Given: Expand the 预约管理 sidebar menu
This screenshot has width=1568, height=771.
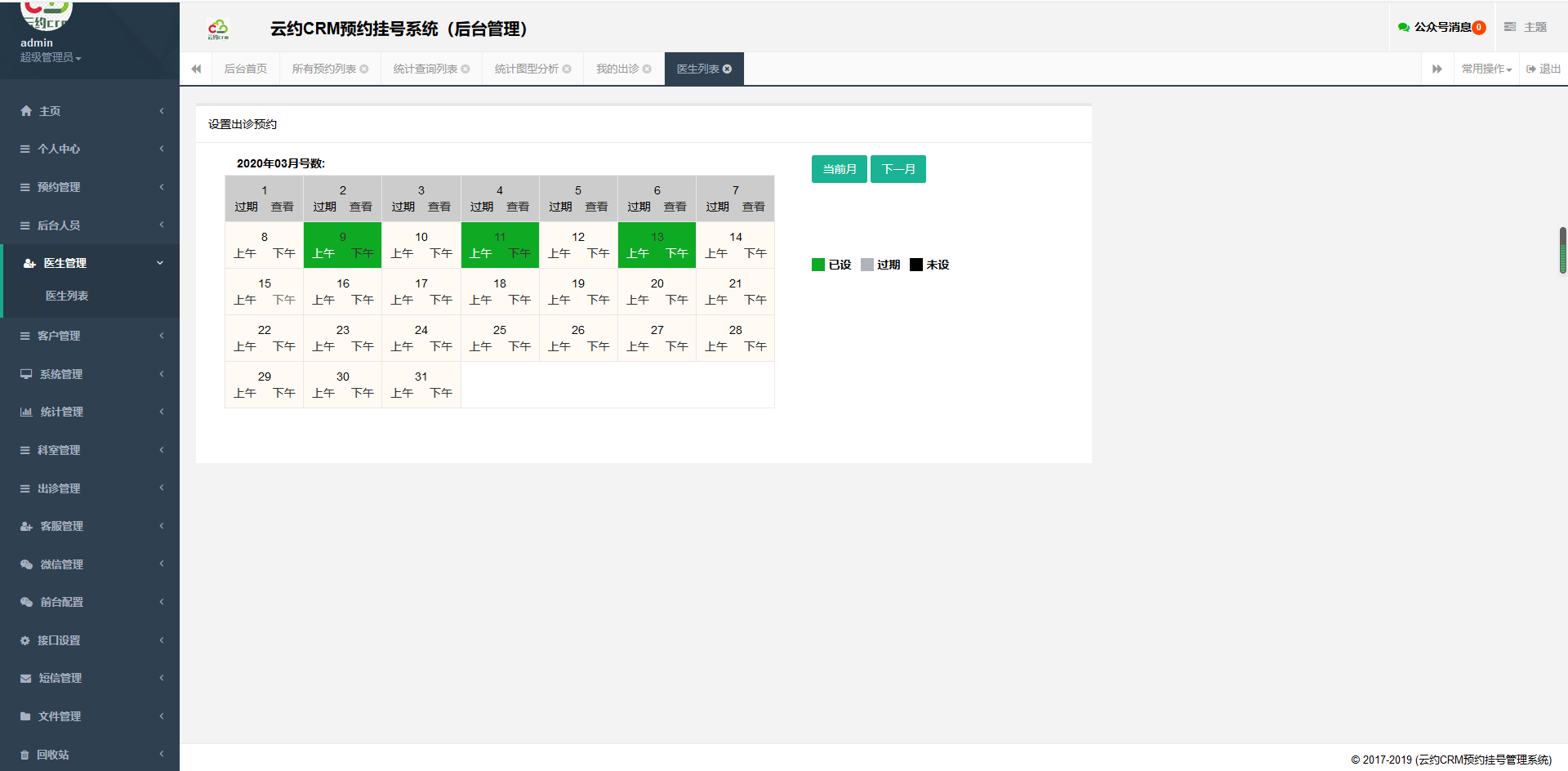Looking at the screenshot, I should [x=59, y=187].
